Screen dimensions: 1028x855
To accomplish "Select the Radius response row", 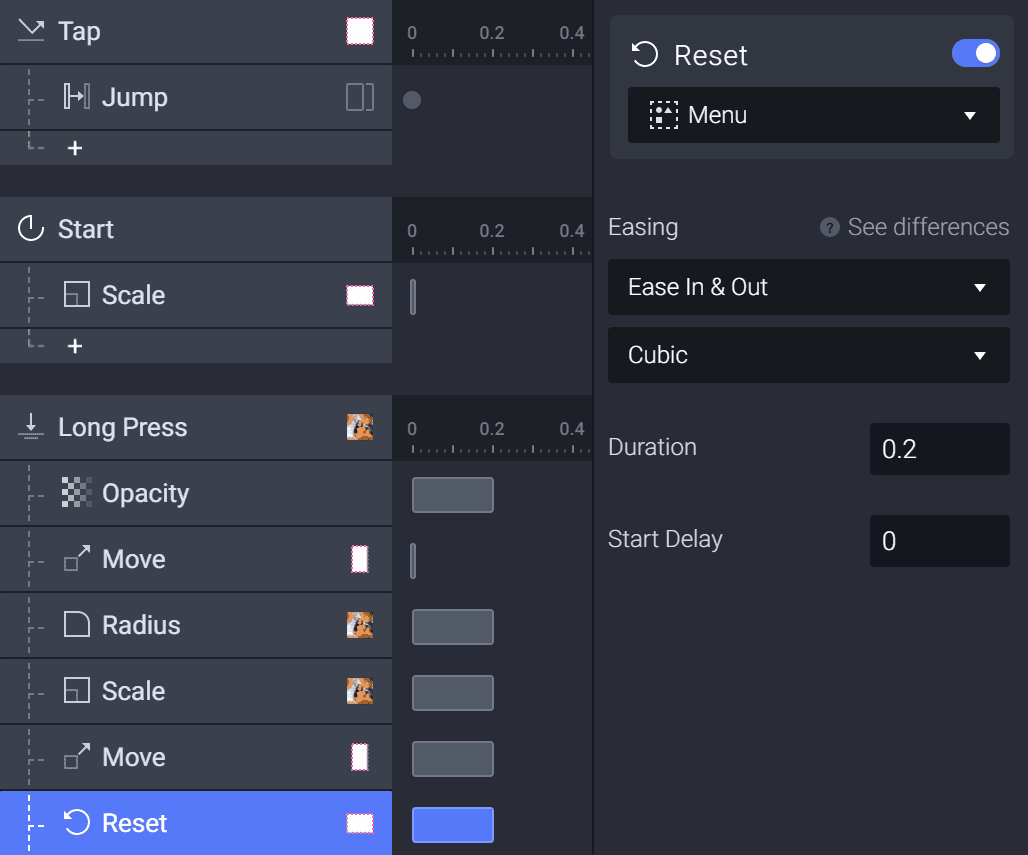I will tap(196, 625).
